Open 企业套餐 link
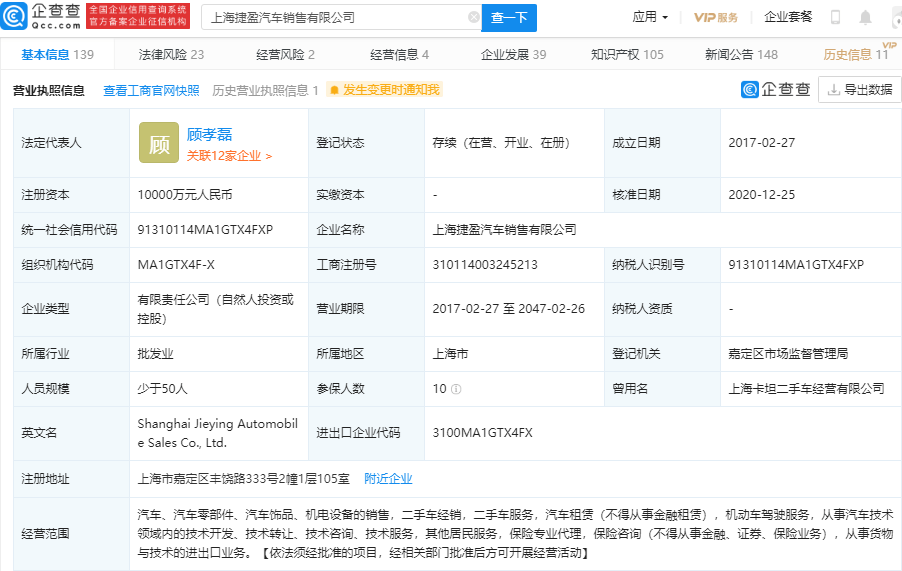 [788, 17]
